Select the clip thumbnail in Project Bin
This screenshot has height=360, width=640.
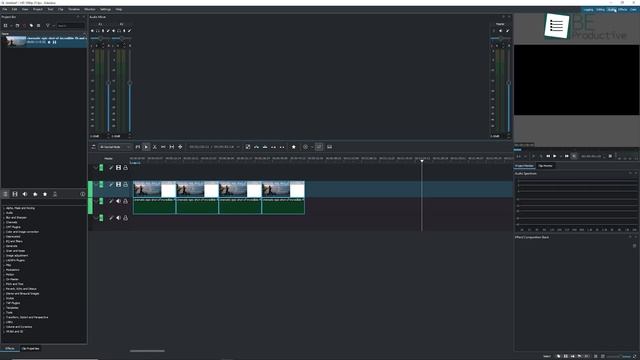(x=14, y=41)
